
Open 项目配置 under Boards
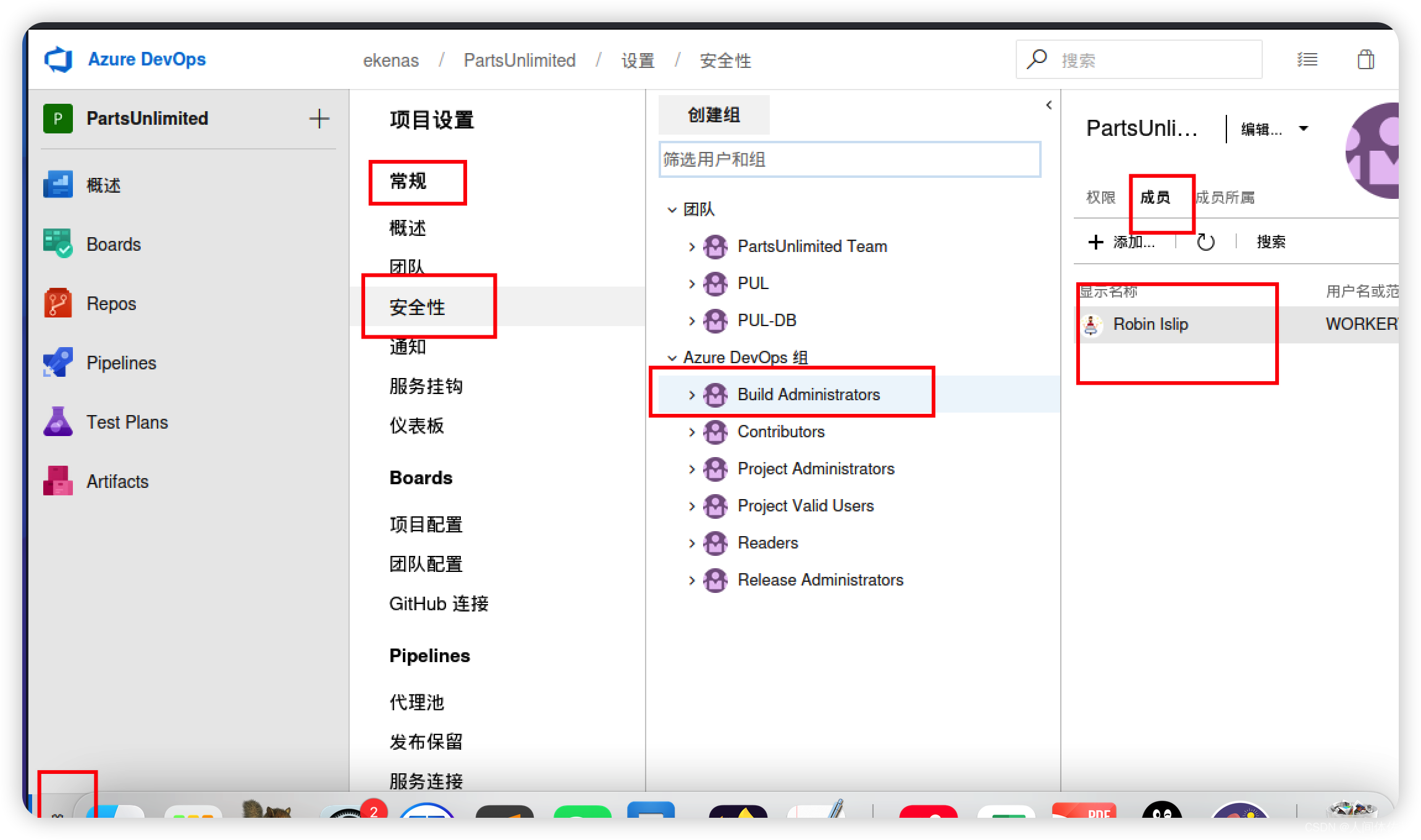[426, 524]
